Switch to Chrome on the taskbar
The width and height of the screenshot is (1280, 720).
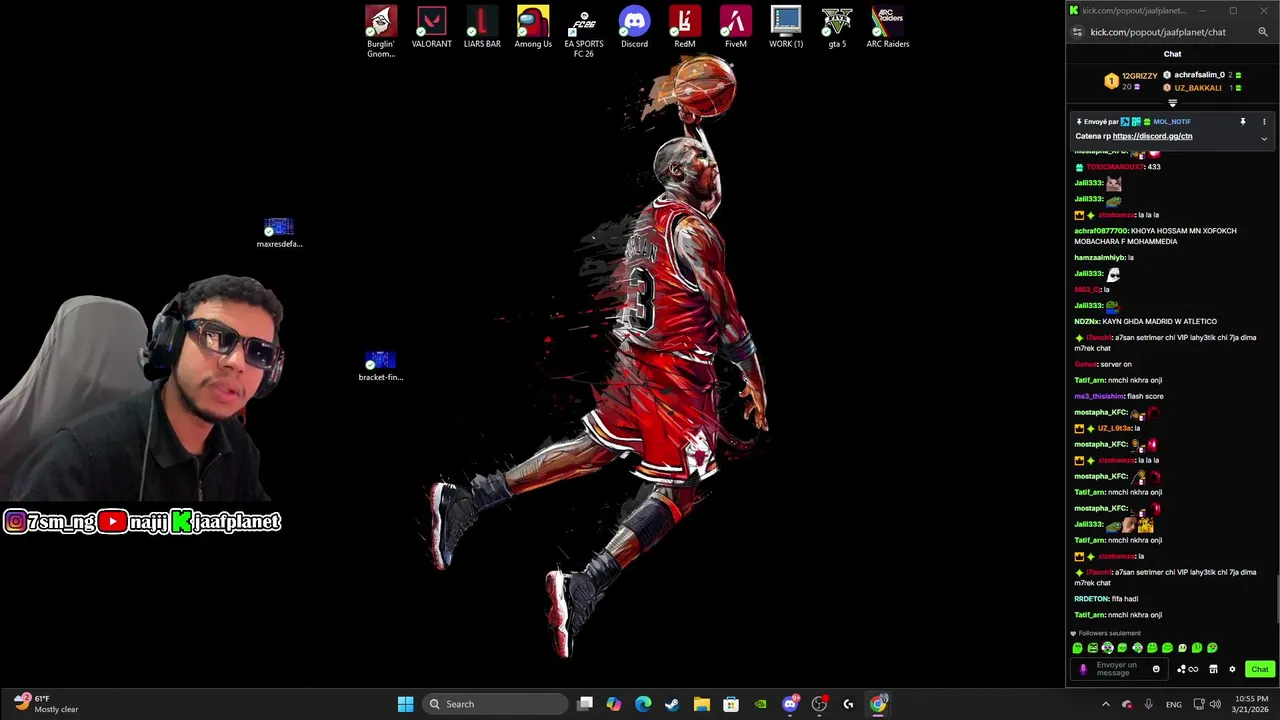pyautogui.click(x=878, y=704)
